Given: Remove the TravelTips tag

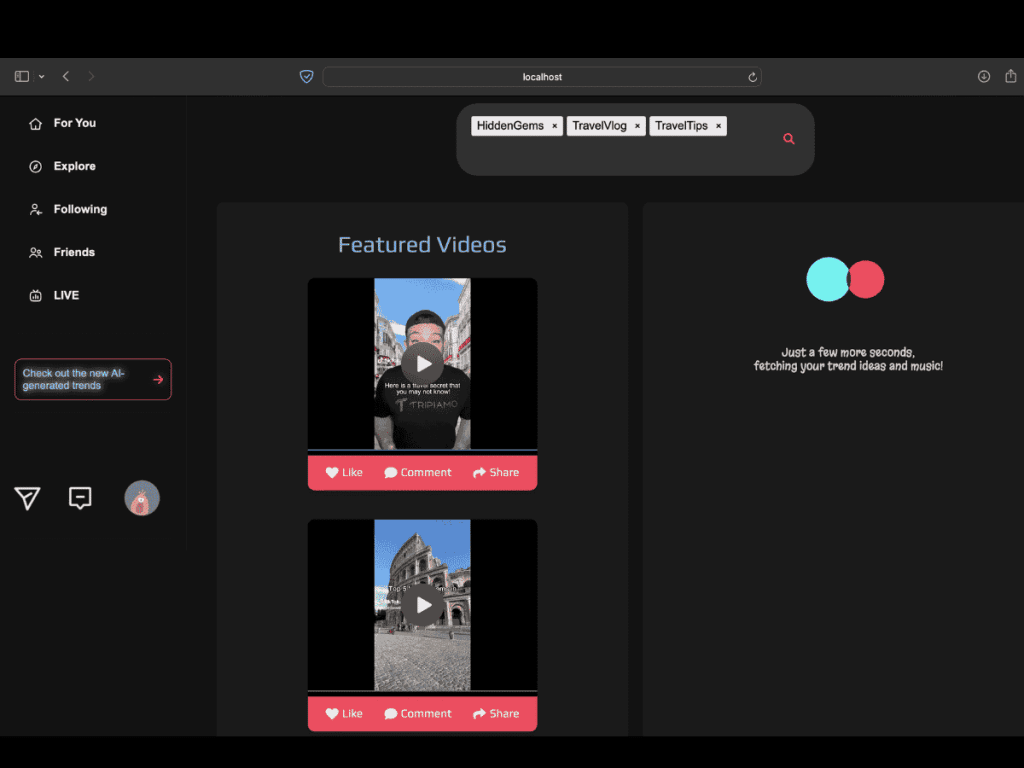Looking at the screenshot, I should 718,126.
